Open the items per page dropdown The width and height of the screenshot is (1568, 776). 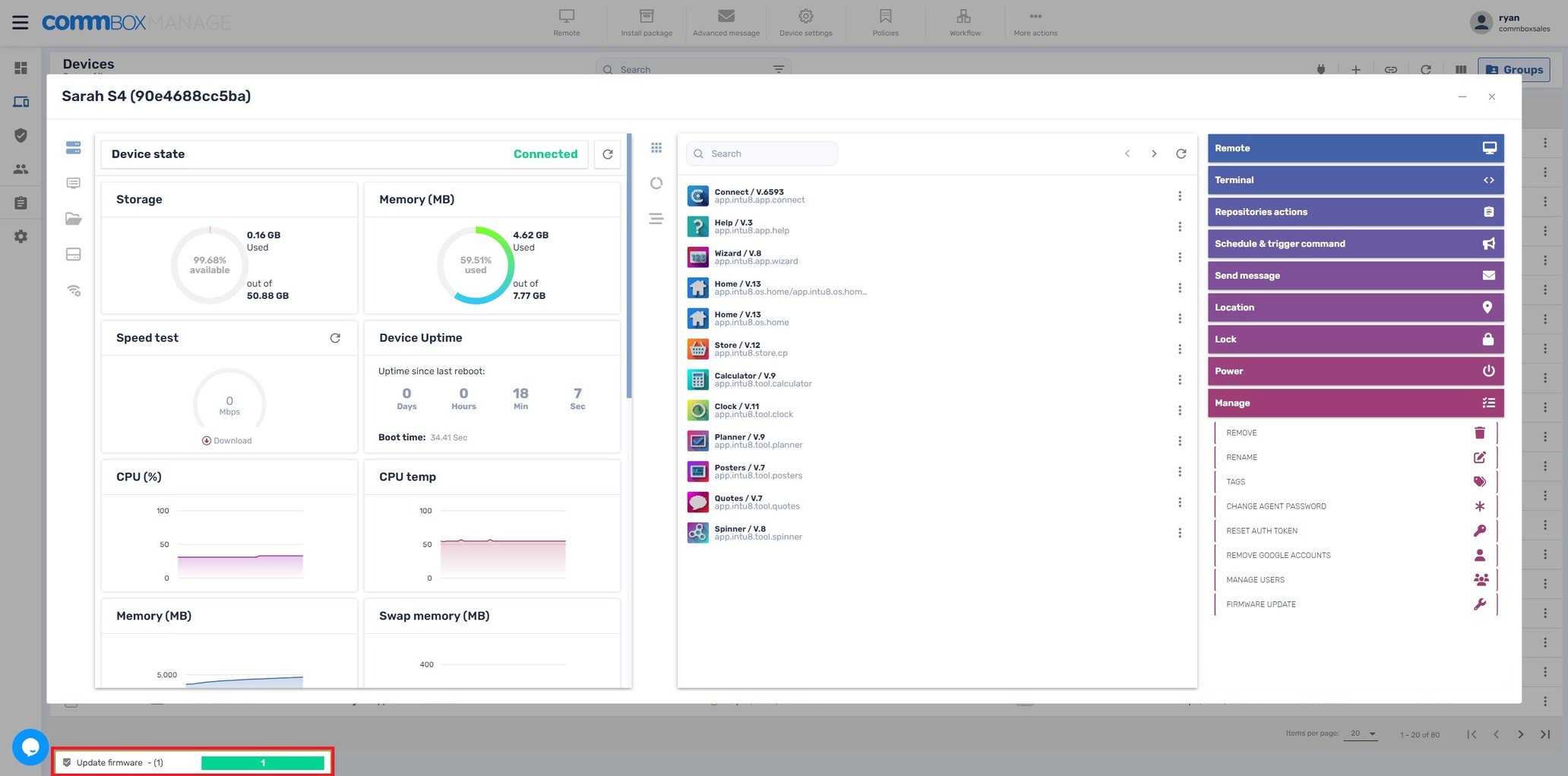tap(1361, 733)
